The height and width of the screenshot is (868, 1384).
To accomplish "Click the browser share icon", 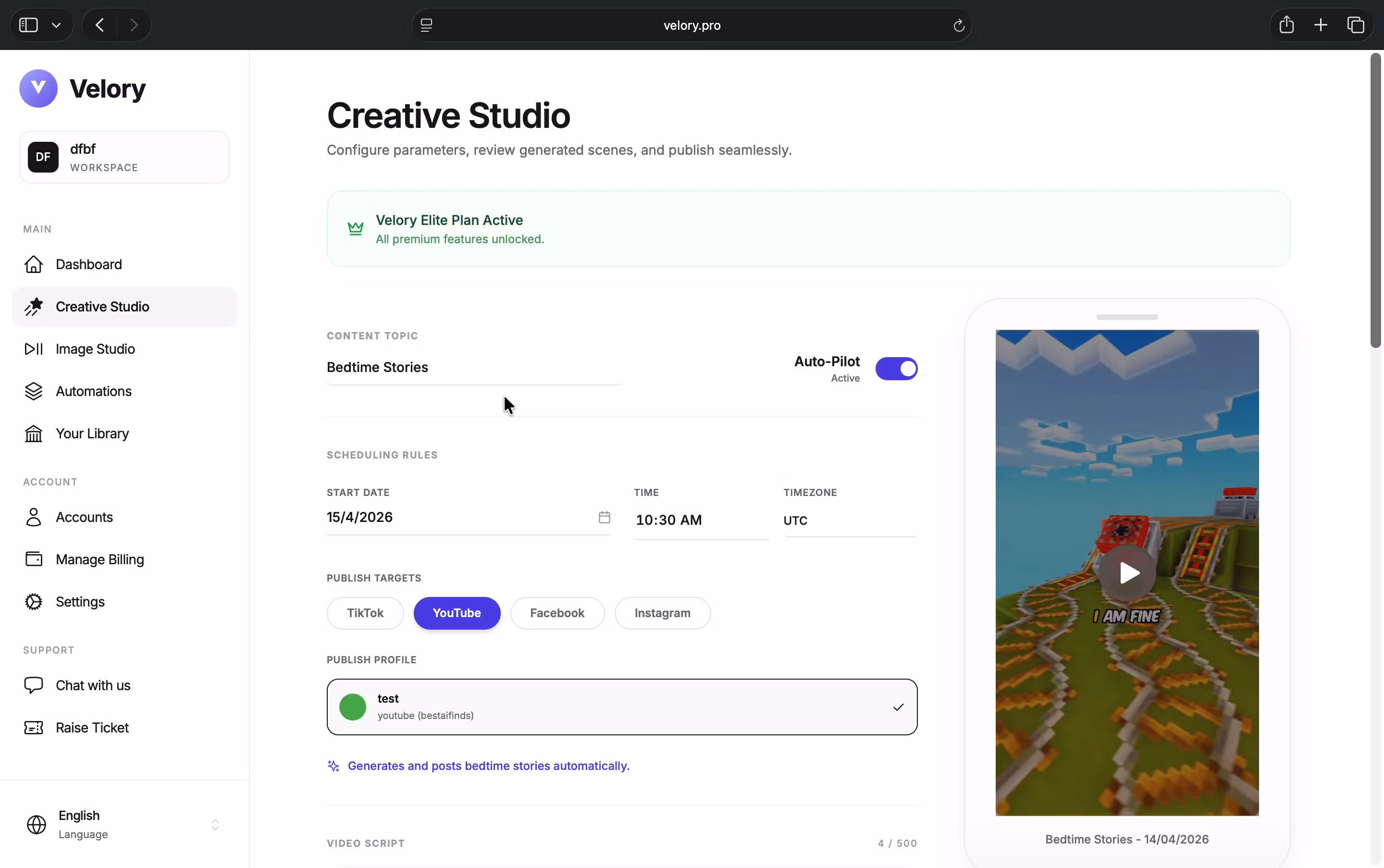I will [1286, 25].
